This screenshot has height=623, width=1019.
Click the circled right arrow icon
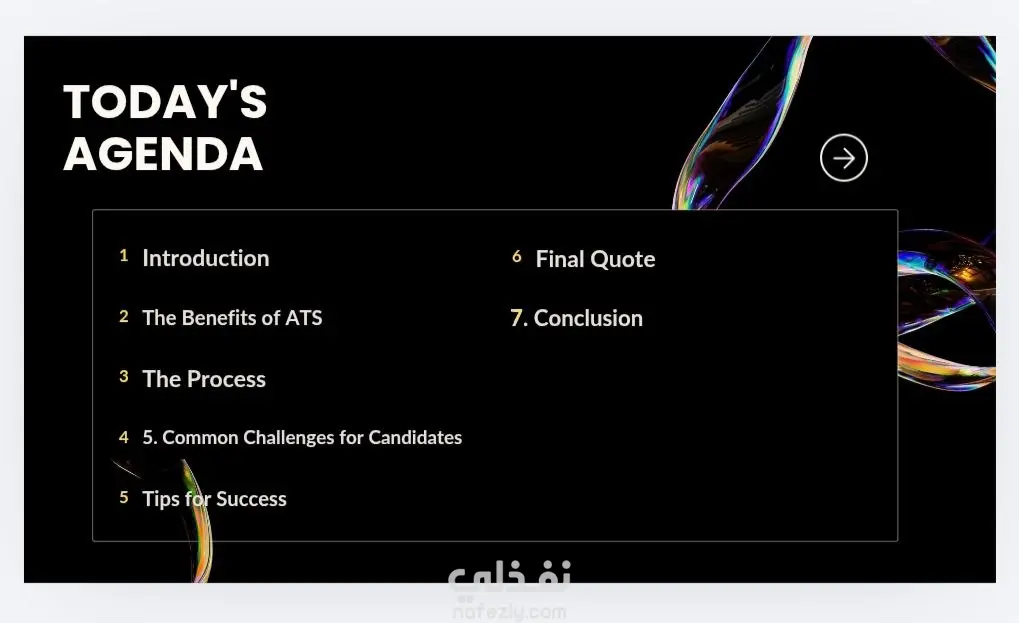pyautogui.click(x=844, y=158)
